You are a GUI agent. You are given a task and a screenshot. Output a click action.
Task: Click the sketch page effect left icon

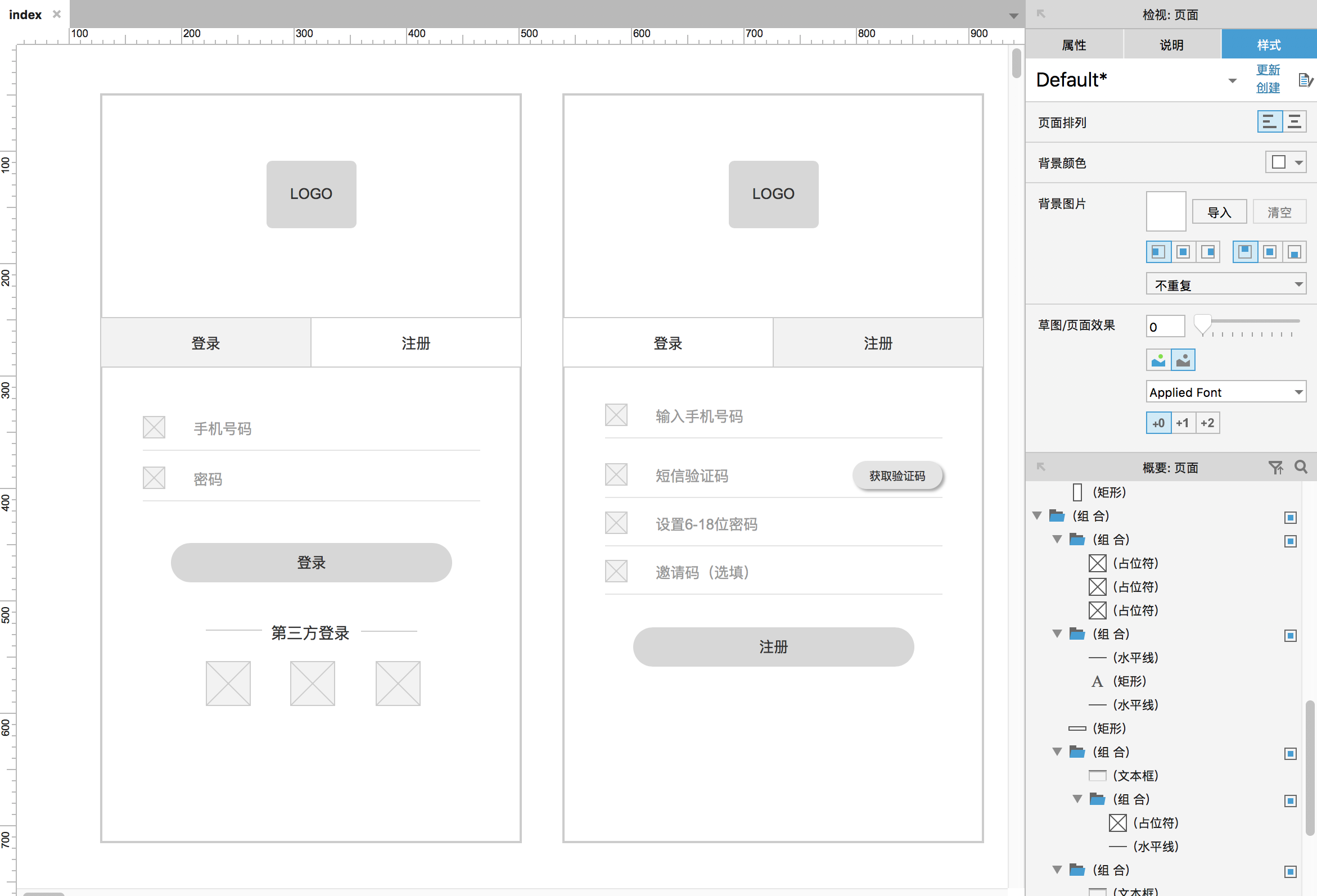click(x=1158, y=358)
